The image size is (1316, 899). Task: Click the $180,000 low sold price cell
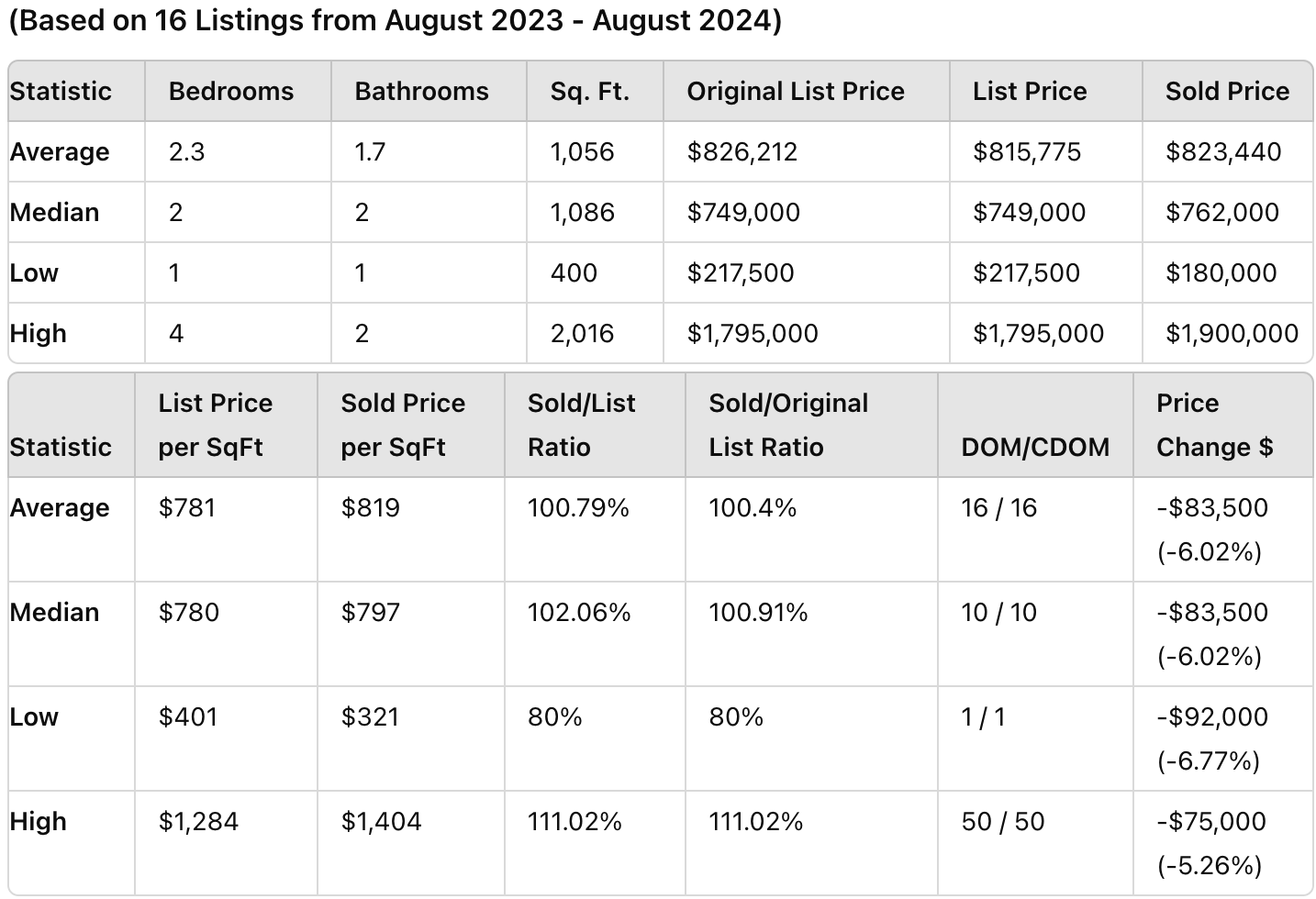[x=1221, y=272]
